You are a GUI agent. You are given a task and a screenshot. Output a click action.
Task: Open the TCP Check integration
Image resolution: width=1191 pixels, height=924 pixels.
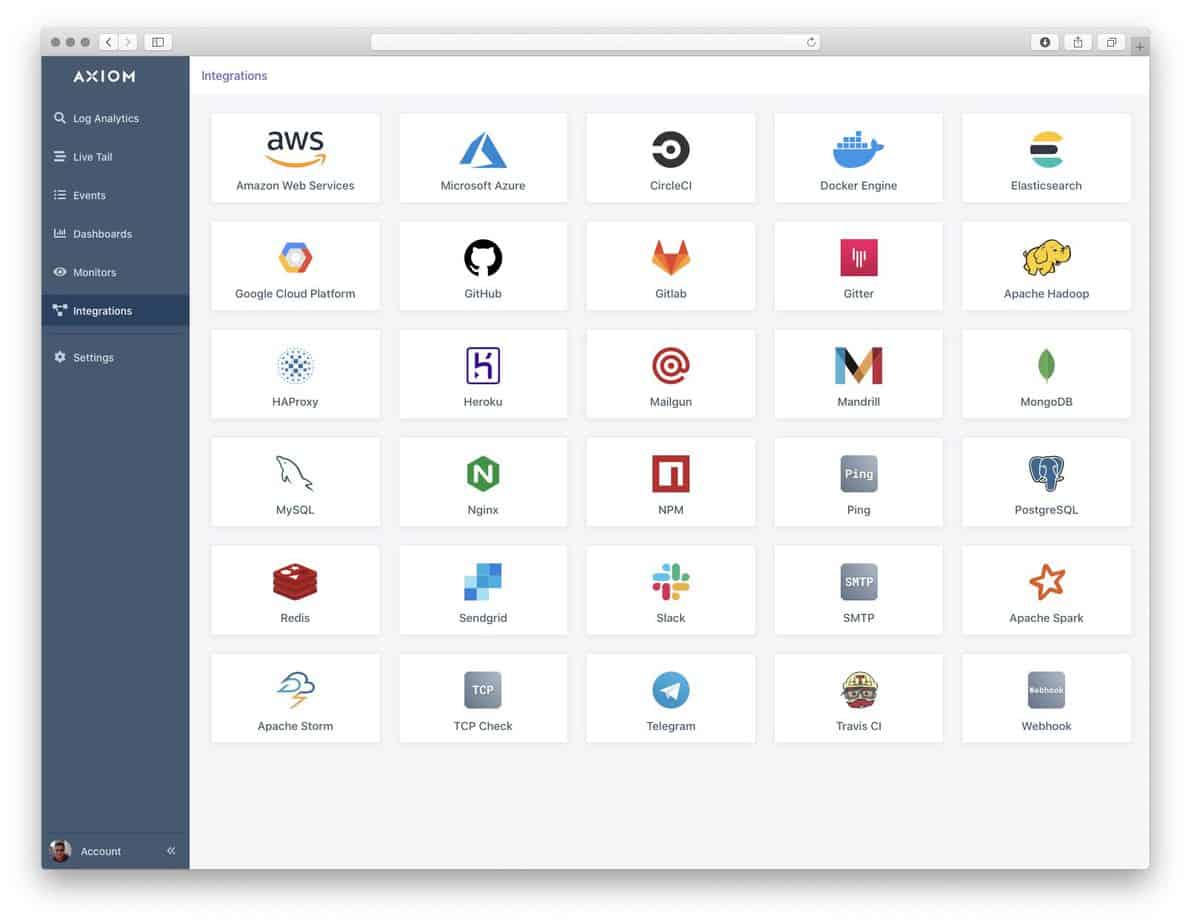pos(482,698)
